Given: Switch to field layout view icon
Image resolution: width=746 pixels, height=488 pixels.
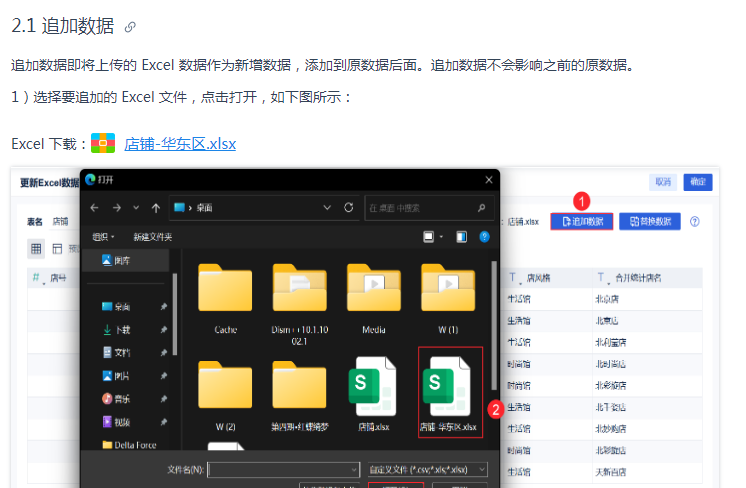Looking at the screenshot, I should (x=57, y=248).
